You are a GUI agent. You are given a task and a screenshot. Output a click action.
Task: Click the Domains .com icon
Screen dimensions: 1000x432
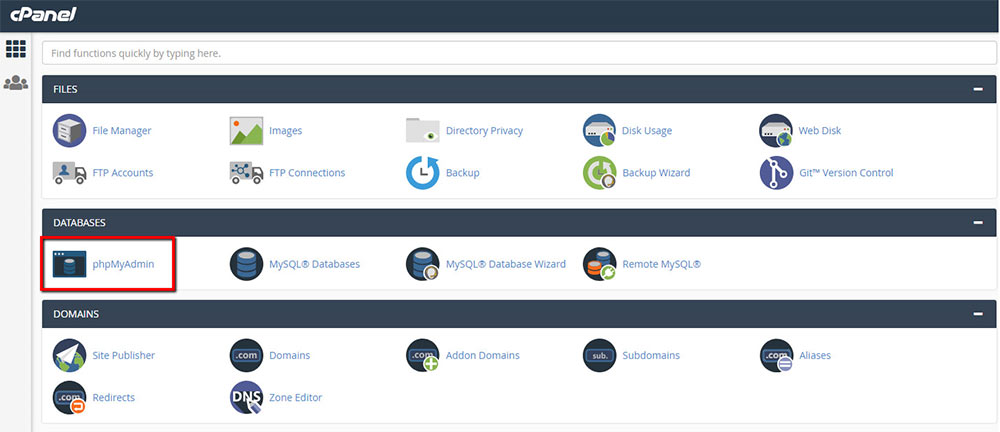(x=246, y=355)
